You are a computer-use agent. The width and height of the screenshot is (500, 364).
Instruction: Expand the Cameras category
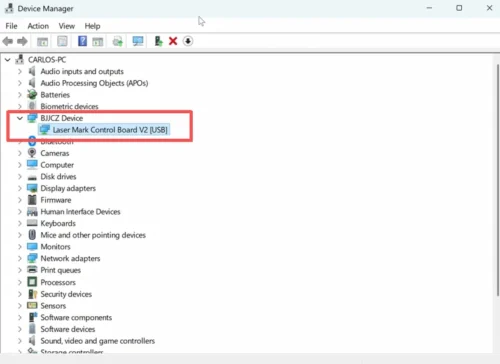(x=20, y=153)
